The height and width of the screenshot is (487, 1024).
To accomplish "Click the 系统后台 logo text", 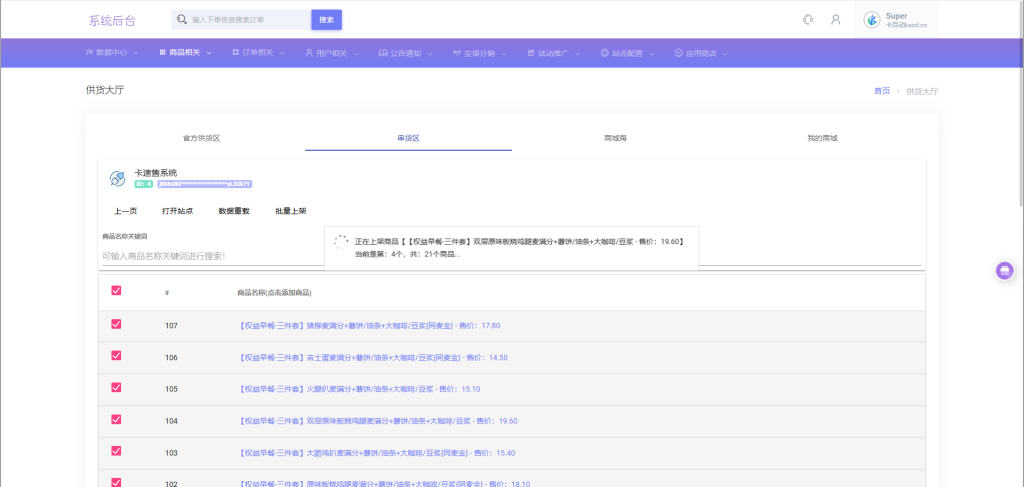I will (x=112, y=20).
